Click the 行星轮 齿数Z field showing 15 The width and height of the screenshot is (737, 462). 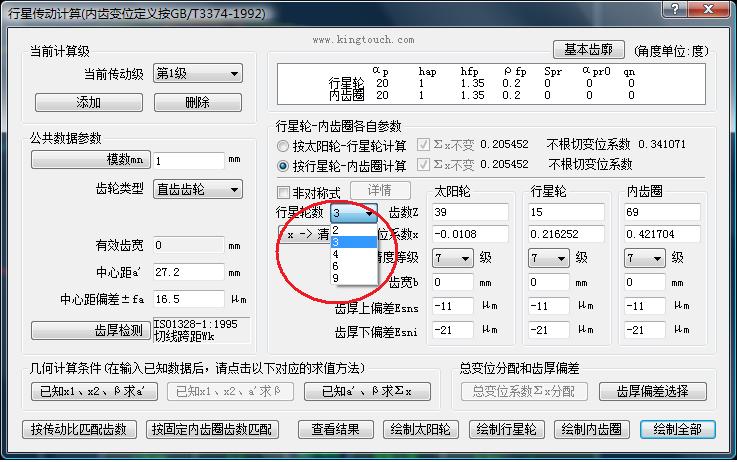pos(566,212)
